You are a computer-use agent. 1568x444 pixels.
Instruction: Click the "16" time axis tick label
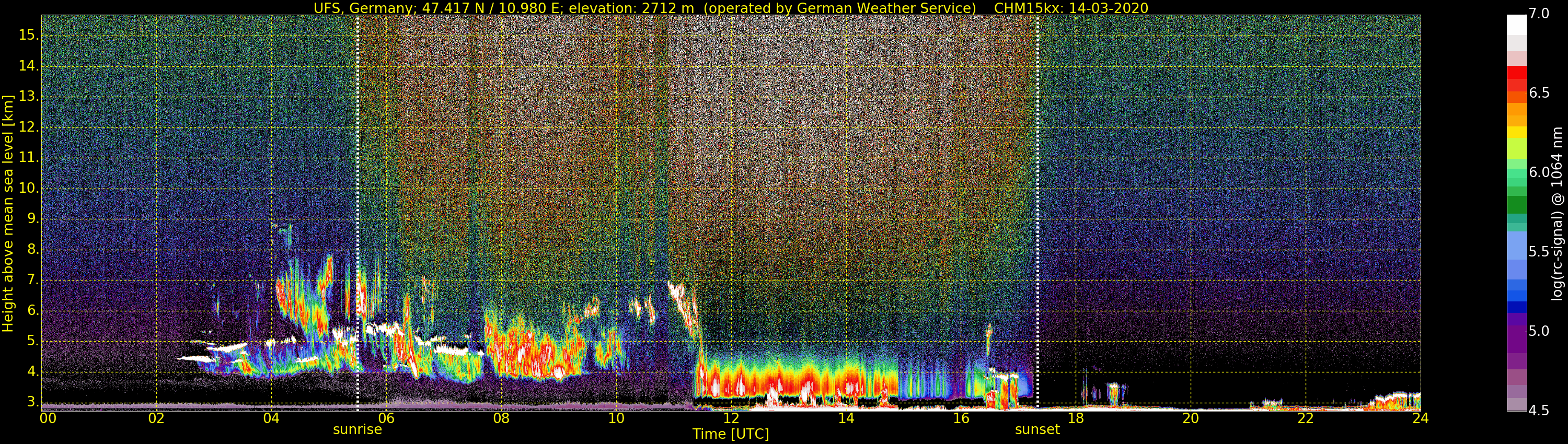(x=961, y=418)
